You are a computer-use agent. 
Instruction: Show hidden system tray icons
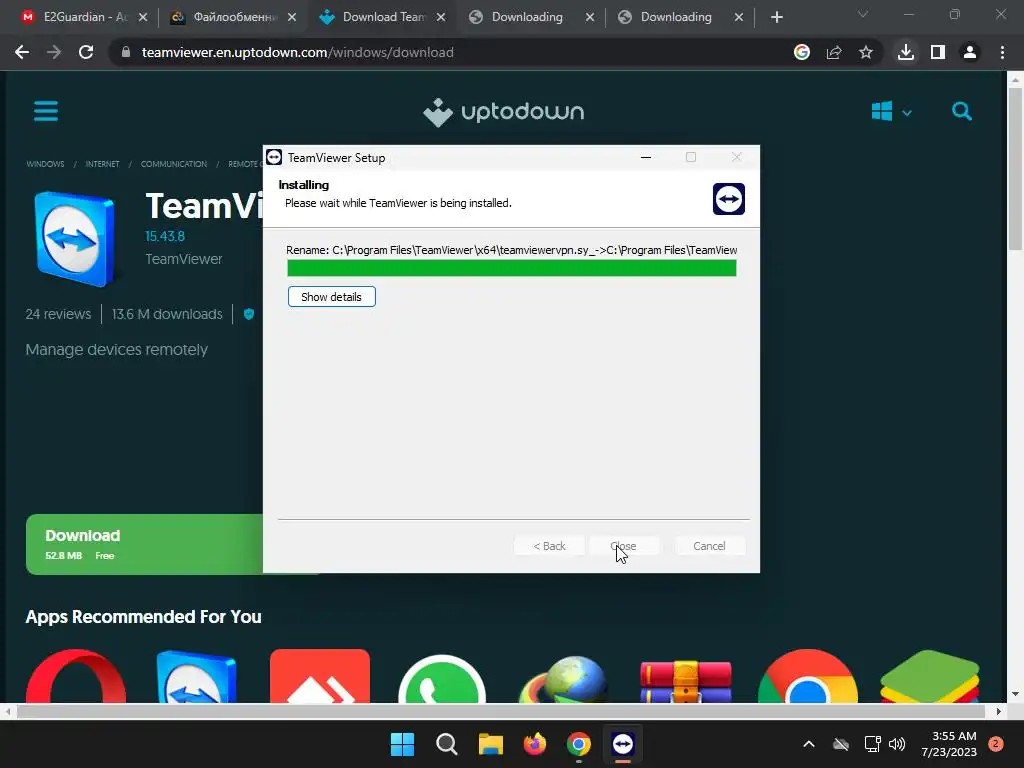pyautogui.click(x=808, y=744)
